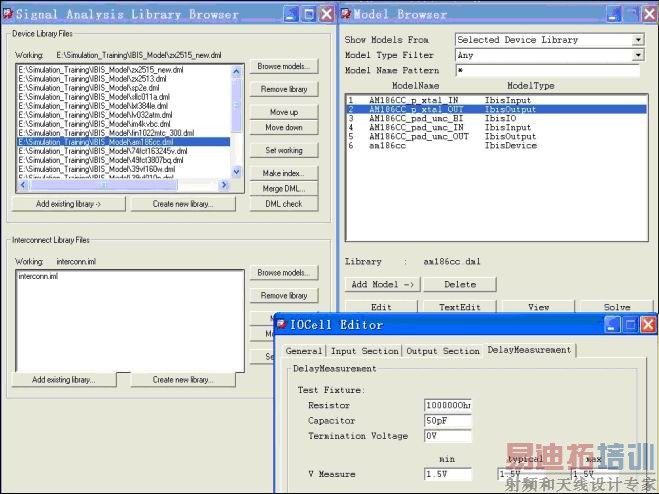Image resolution: width=659 pixels, height=494 pixels.
Task: Minimize the IOCell Editor window
Action: pyautogui.click(x=612, y=325)
